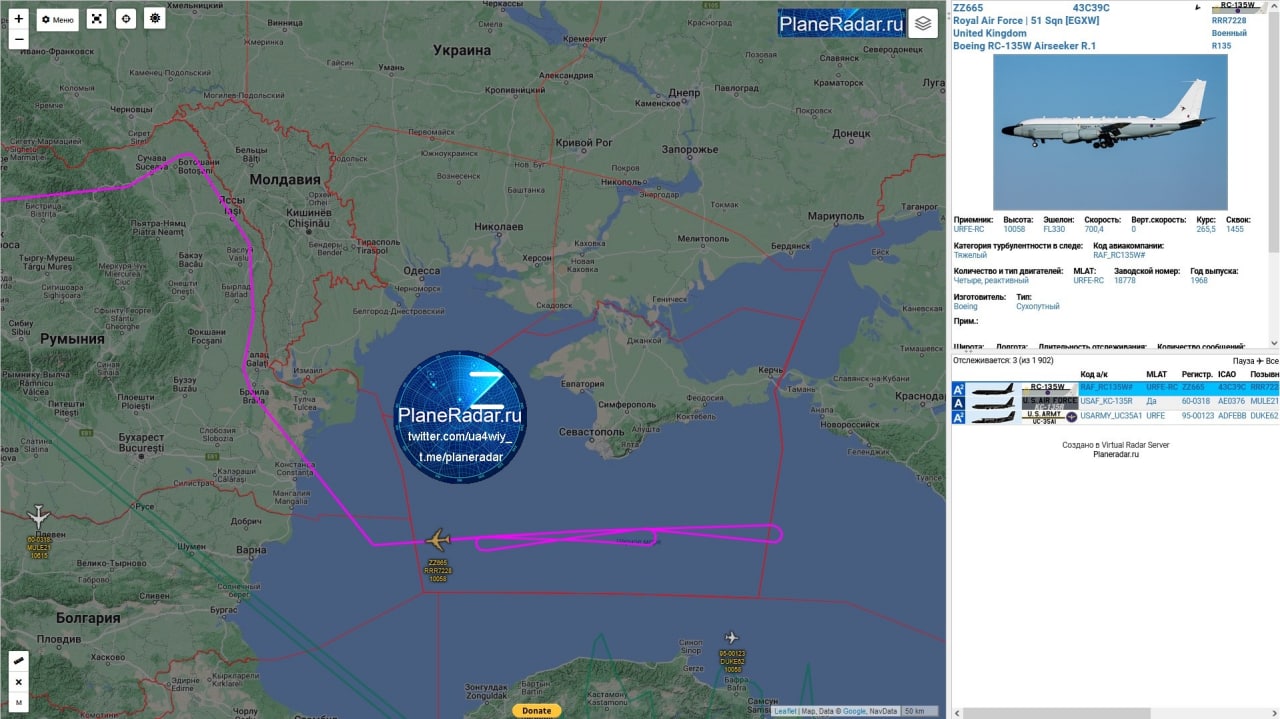The height and width of the screenshot is (719, 1280).
Task: Select USAF_KC-135R row in aircraft list
Action: pos(1110,402)
